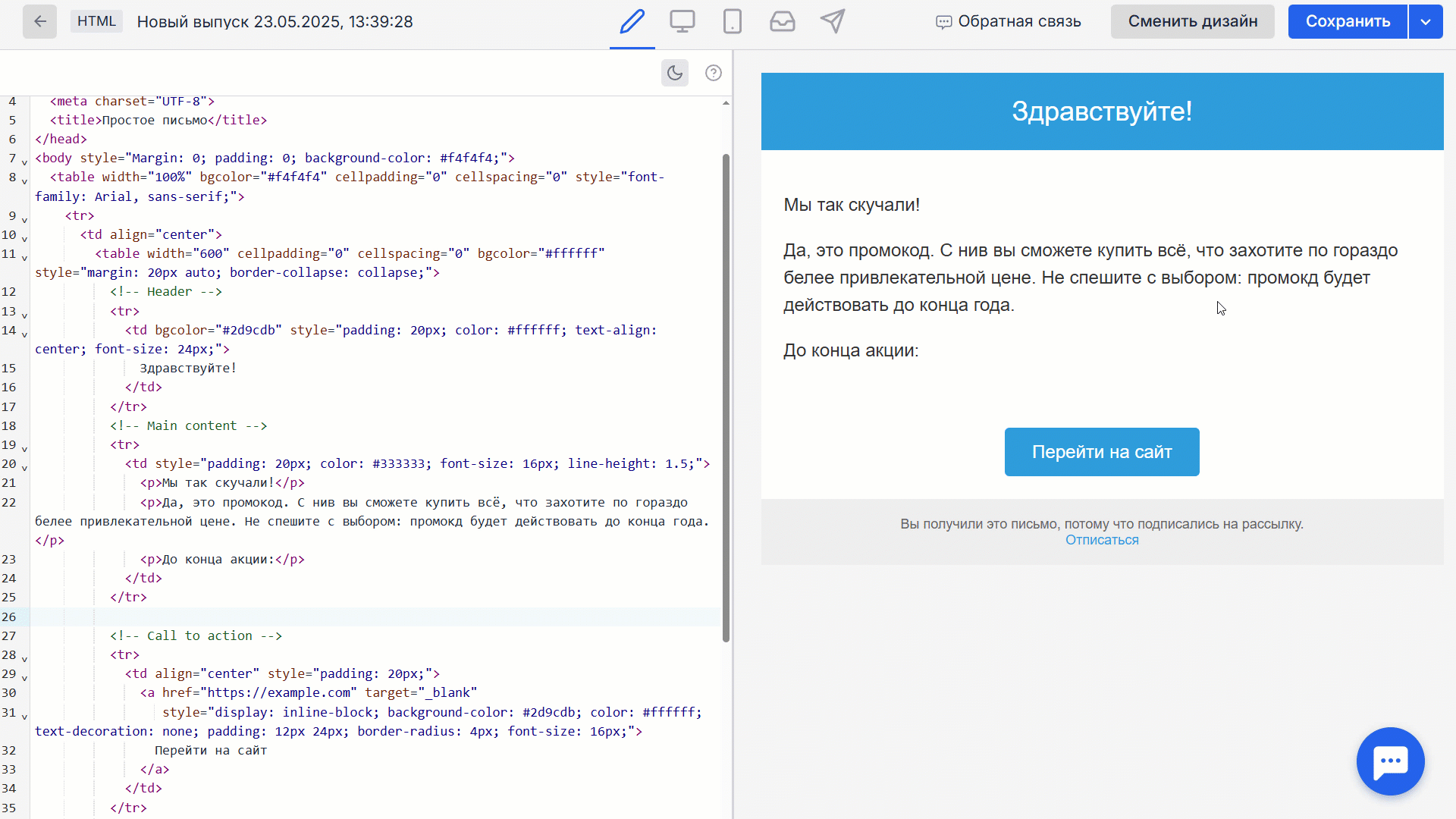Click the Сменить дизайн button
The width and height of the screenshot is (1456, 819).
[1192, 21]
